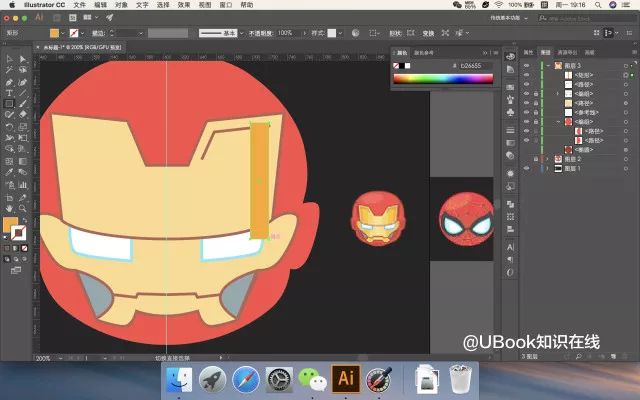Open the 编辑 menu
Screen dimensions: 640x400
click(x=100, y=5)
